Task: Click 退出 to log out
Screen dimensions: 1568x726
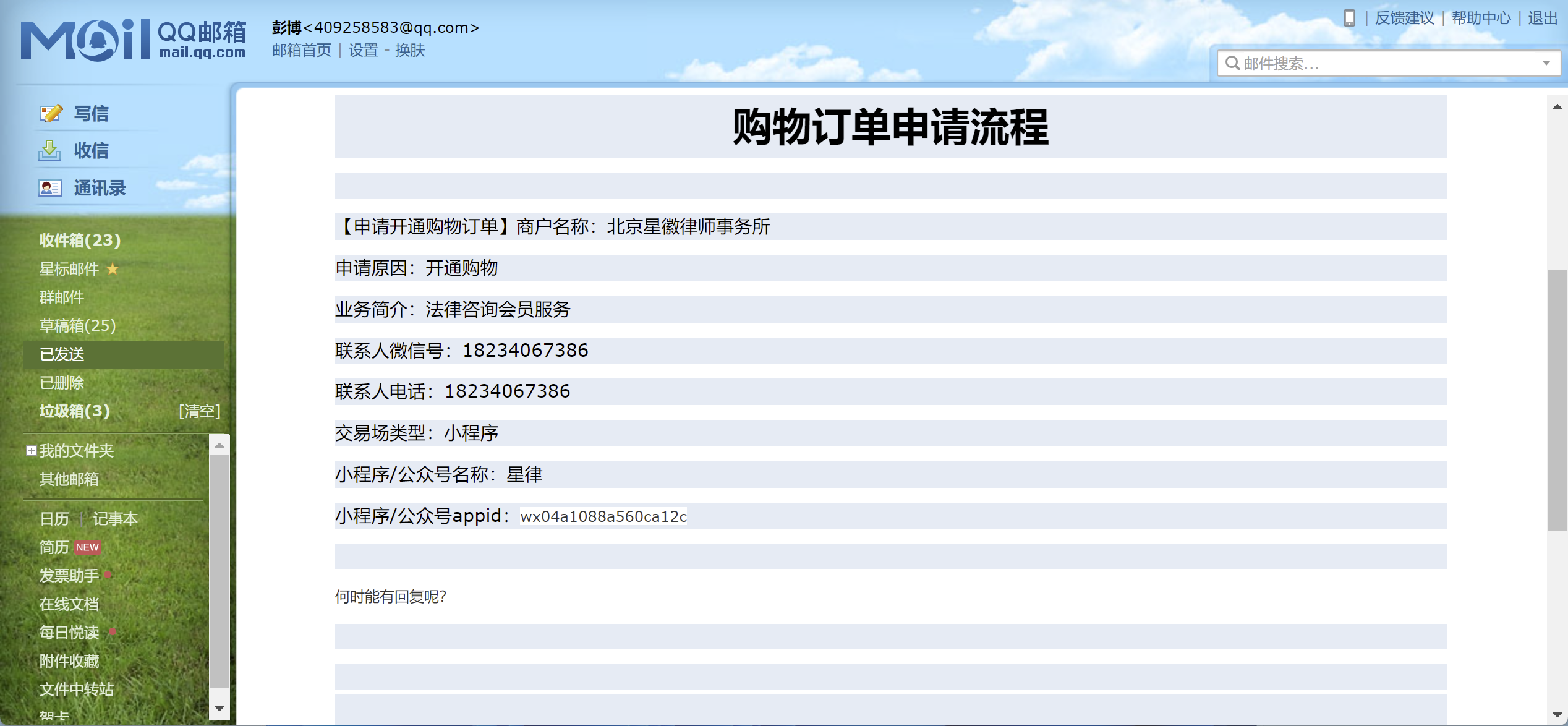Action: [1542, 18]
